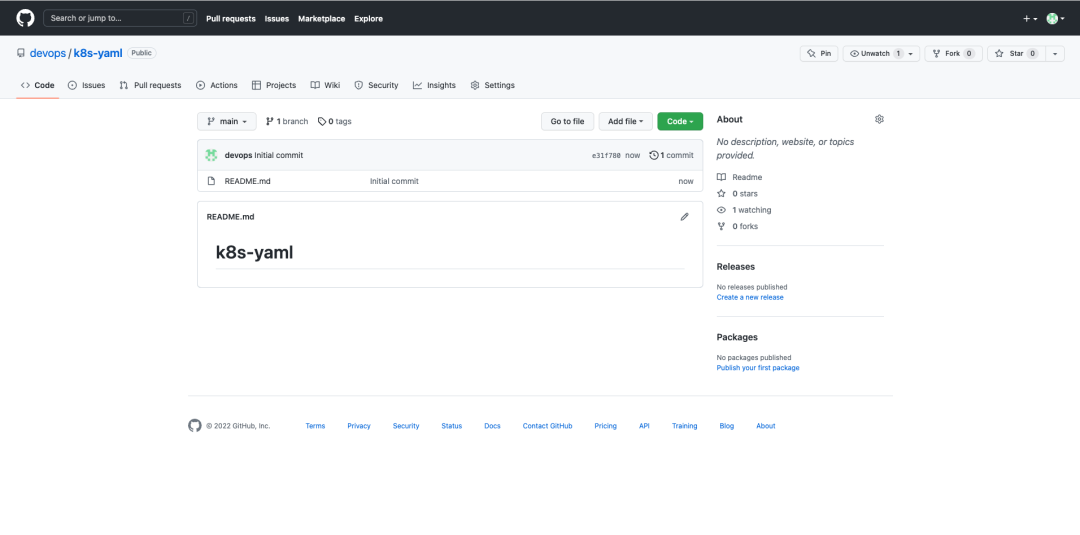Open commit hash e31f780
Screen dimensions: 1080x535
coord(606,156)
